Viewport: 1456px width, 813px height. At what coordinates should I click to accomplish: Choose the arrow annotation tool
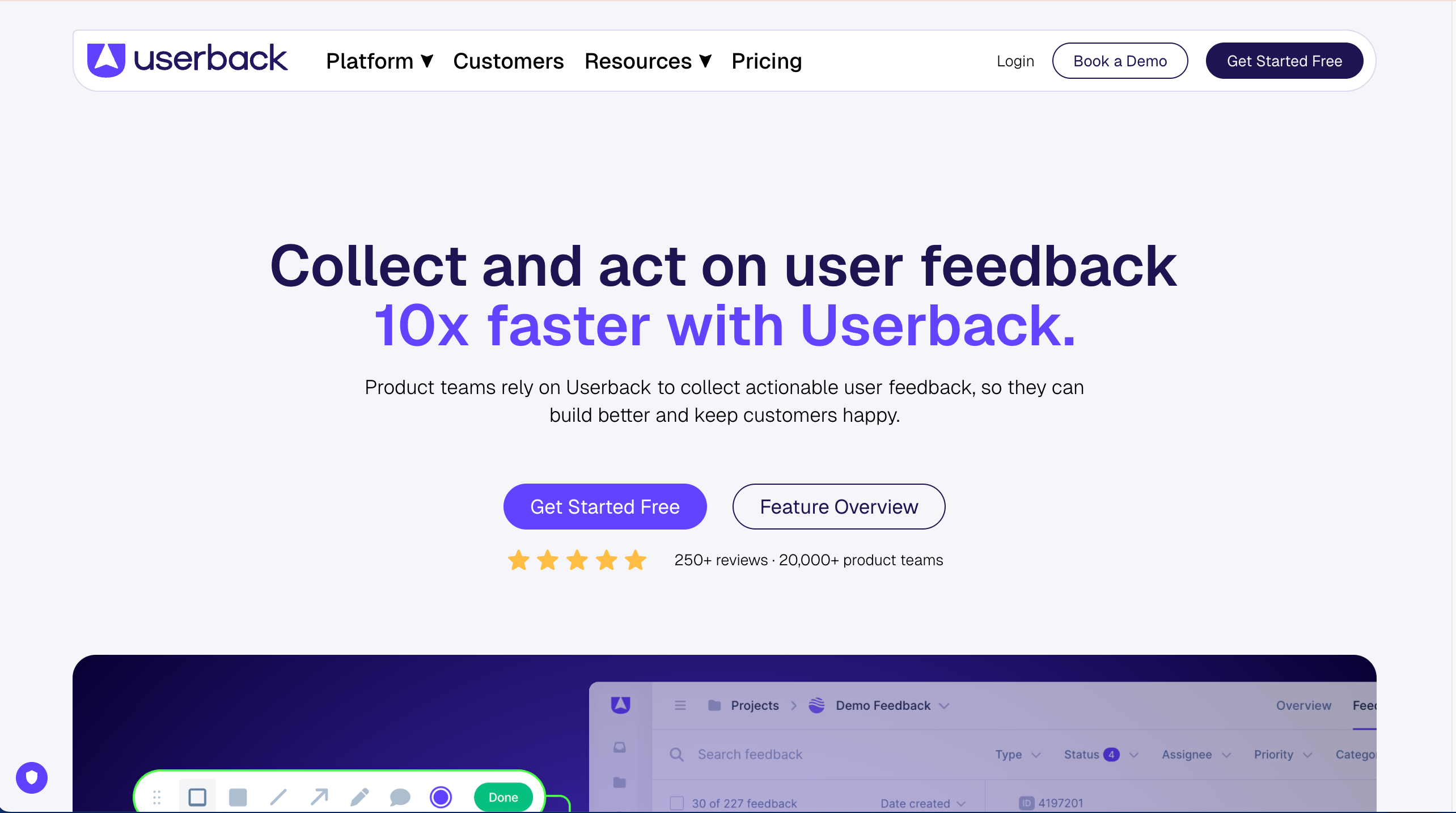[x=319, y=797]
